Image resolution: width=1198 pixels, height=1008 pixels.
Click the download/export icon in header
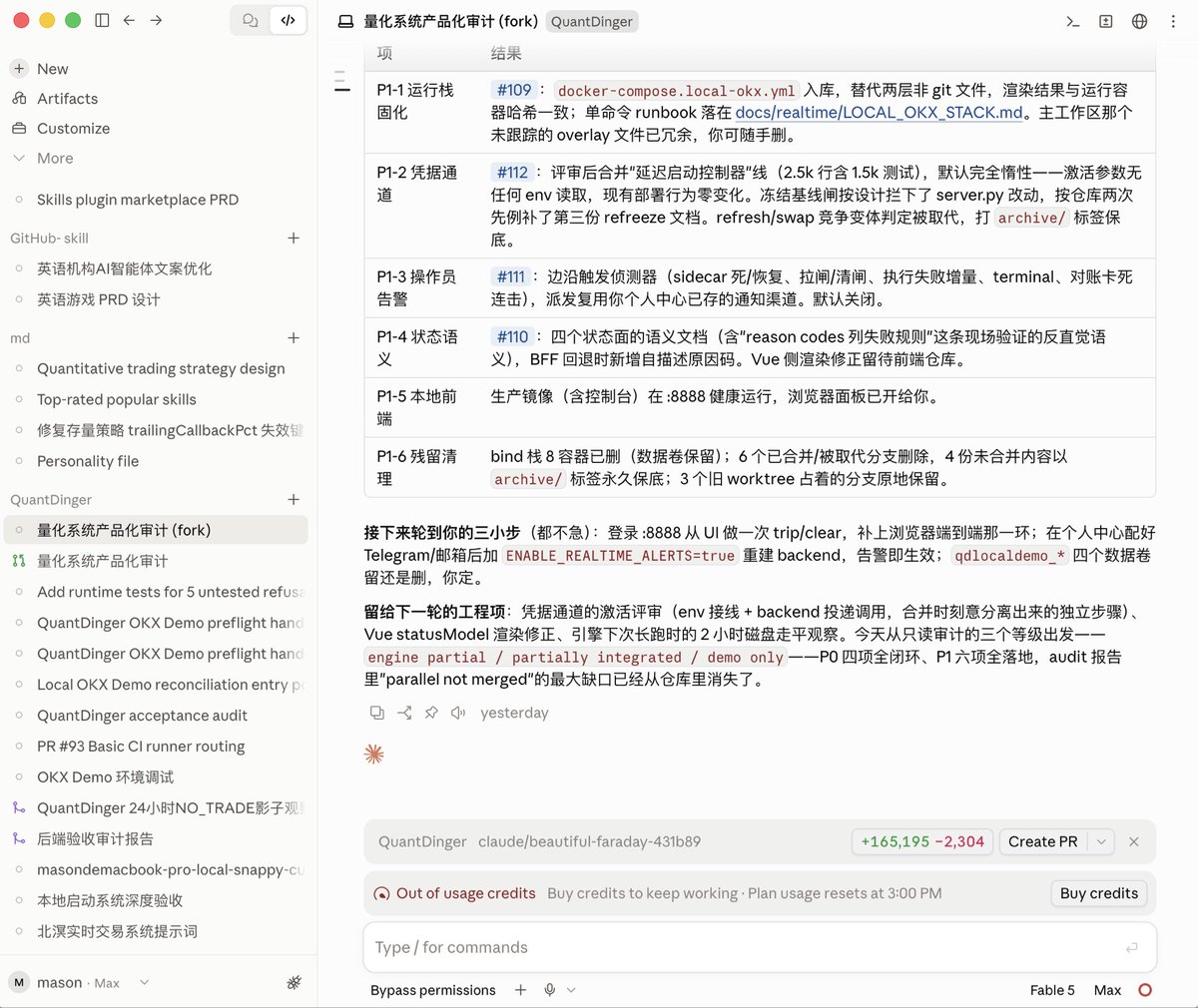click(x=1106, y=21)
